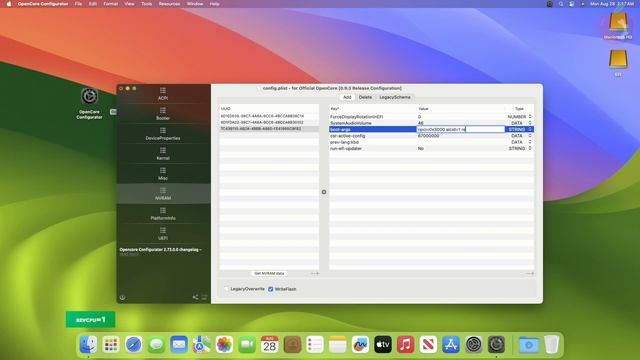640x360 pixels.
Task: Click the power icon at sidebar bottom
Action: (122, 297)
